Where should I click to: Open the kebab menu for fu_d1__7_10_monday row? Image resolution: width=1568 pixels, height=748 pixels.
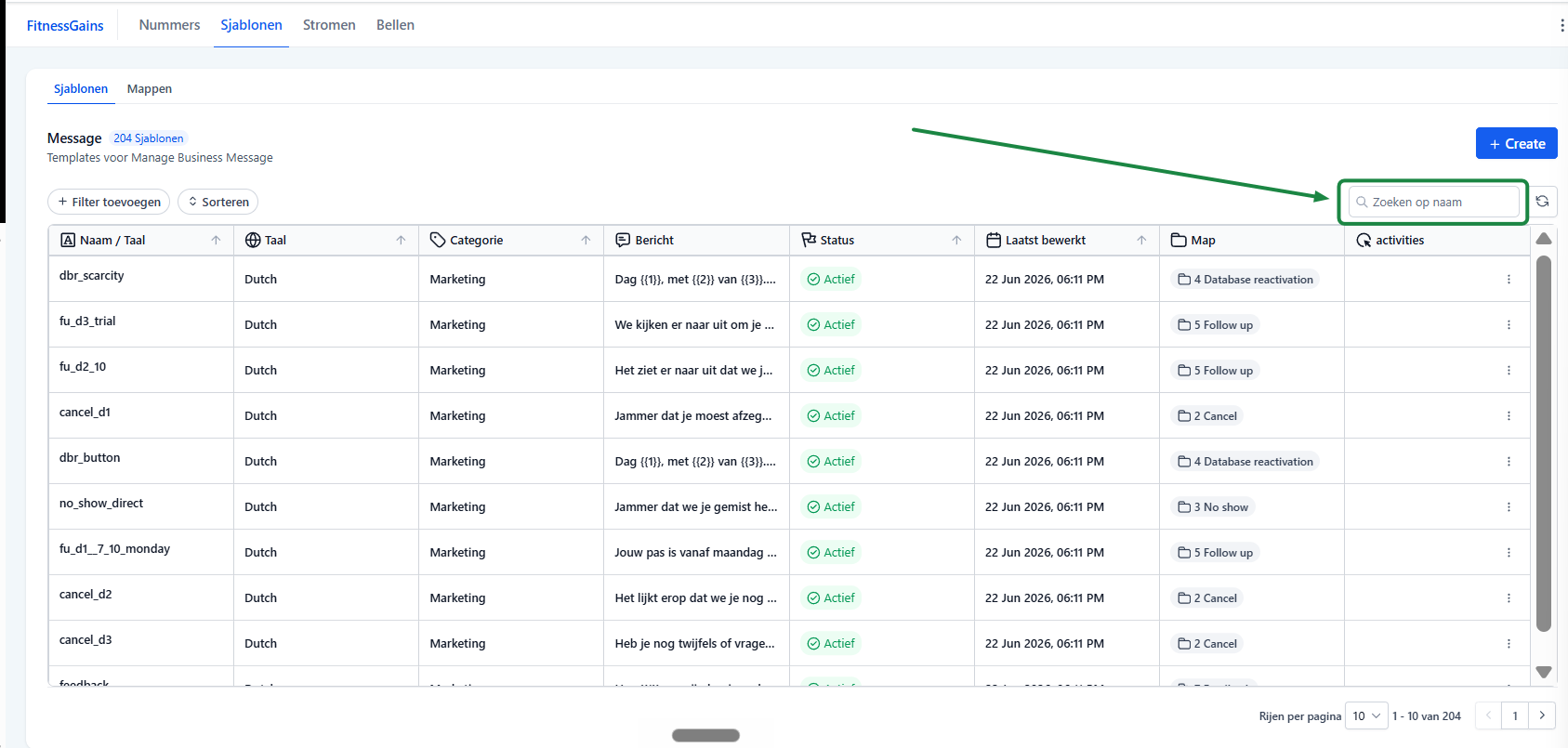[1509, 552]
